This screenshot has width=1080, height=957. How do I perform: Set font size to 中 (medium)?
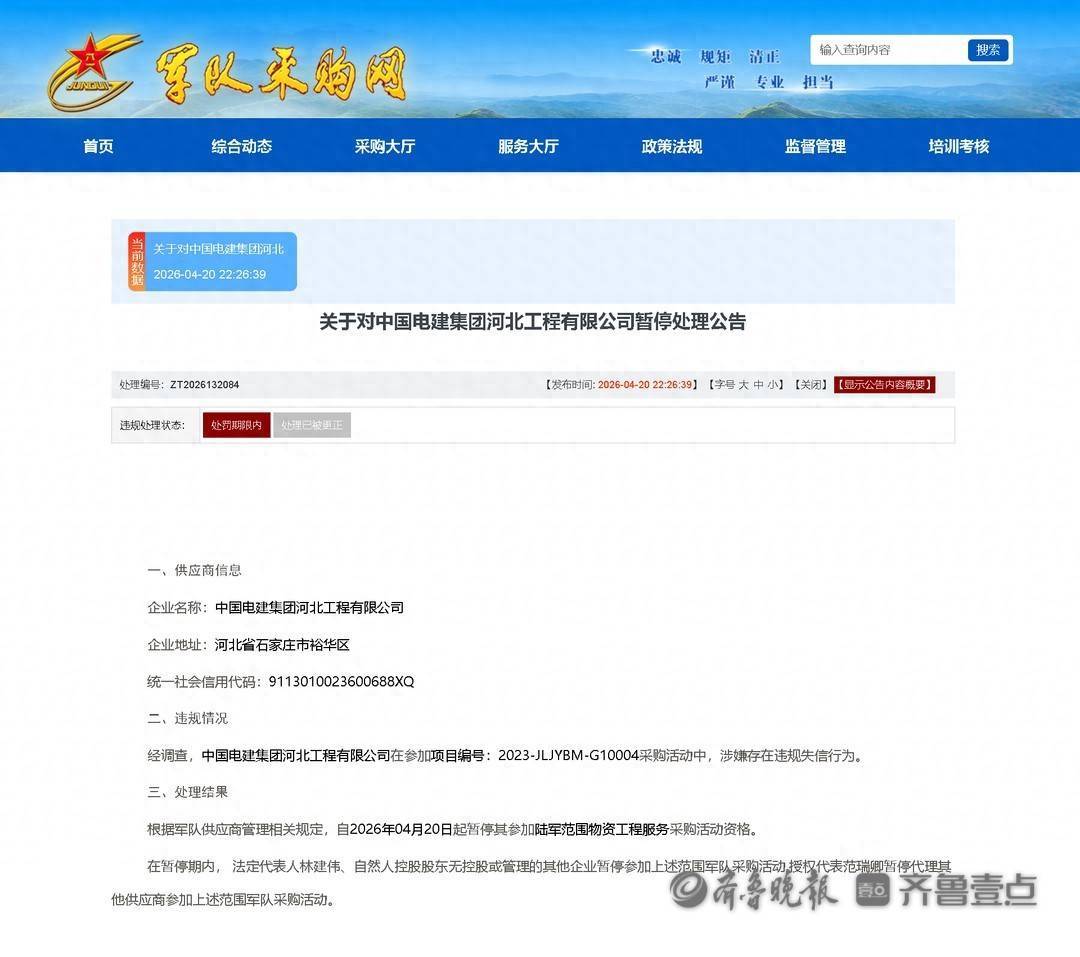758,385
